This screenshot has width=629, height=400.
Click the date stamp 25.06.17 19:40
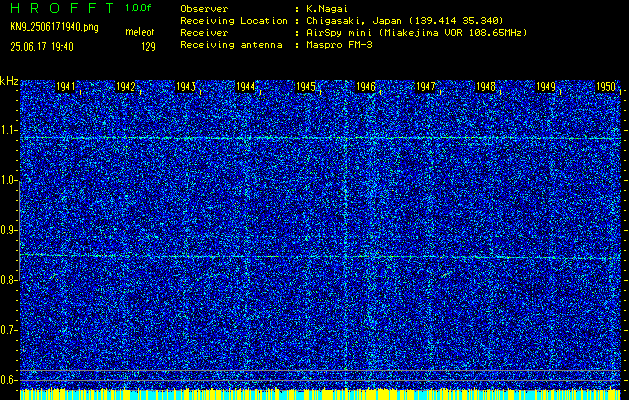click(x=42, y=47)
